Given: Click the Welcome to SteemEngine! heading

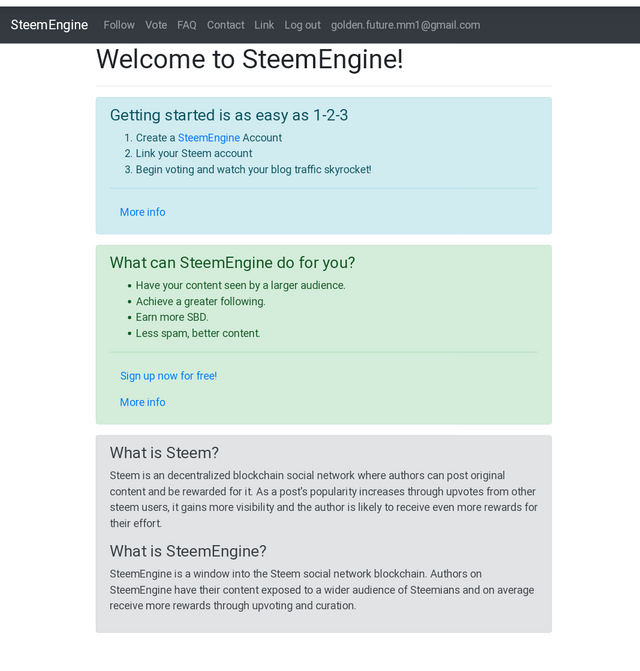Looking at the screenshot, I should 250,59.
